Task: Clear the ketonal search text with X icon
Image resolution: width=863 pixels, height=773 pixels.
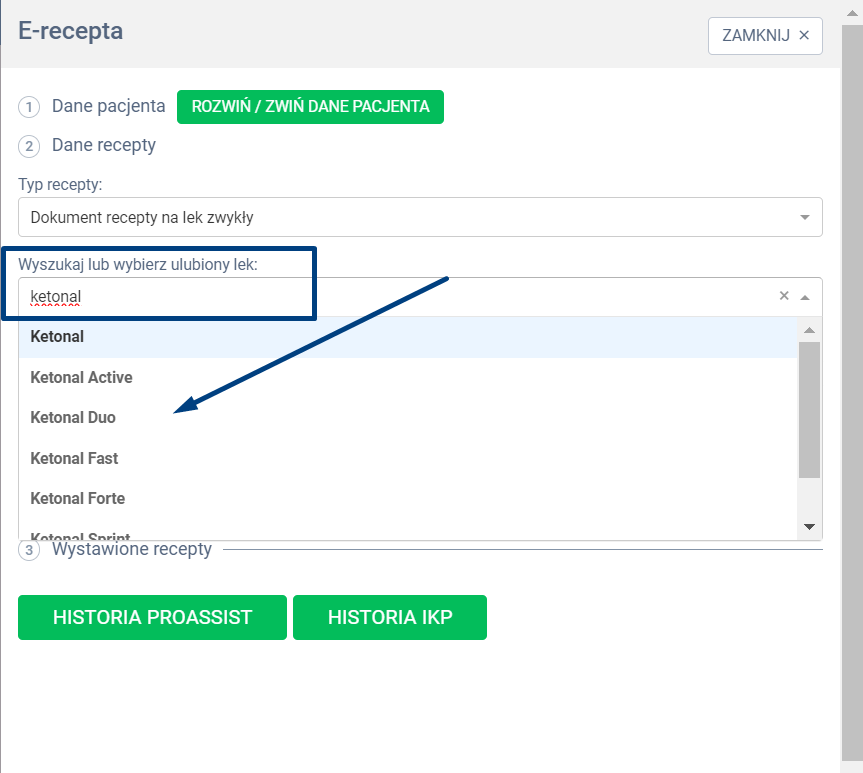Action: tap(784, 296)
